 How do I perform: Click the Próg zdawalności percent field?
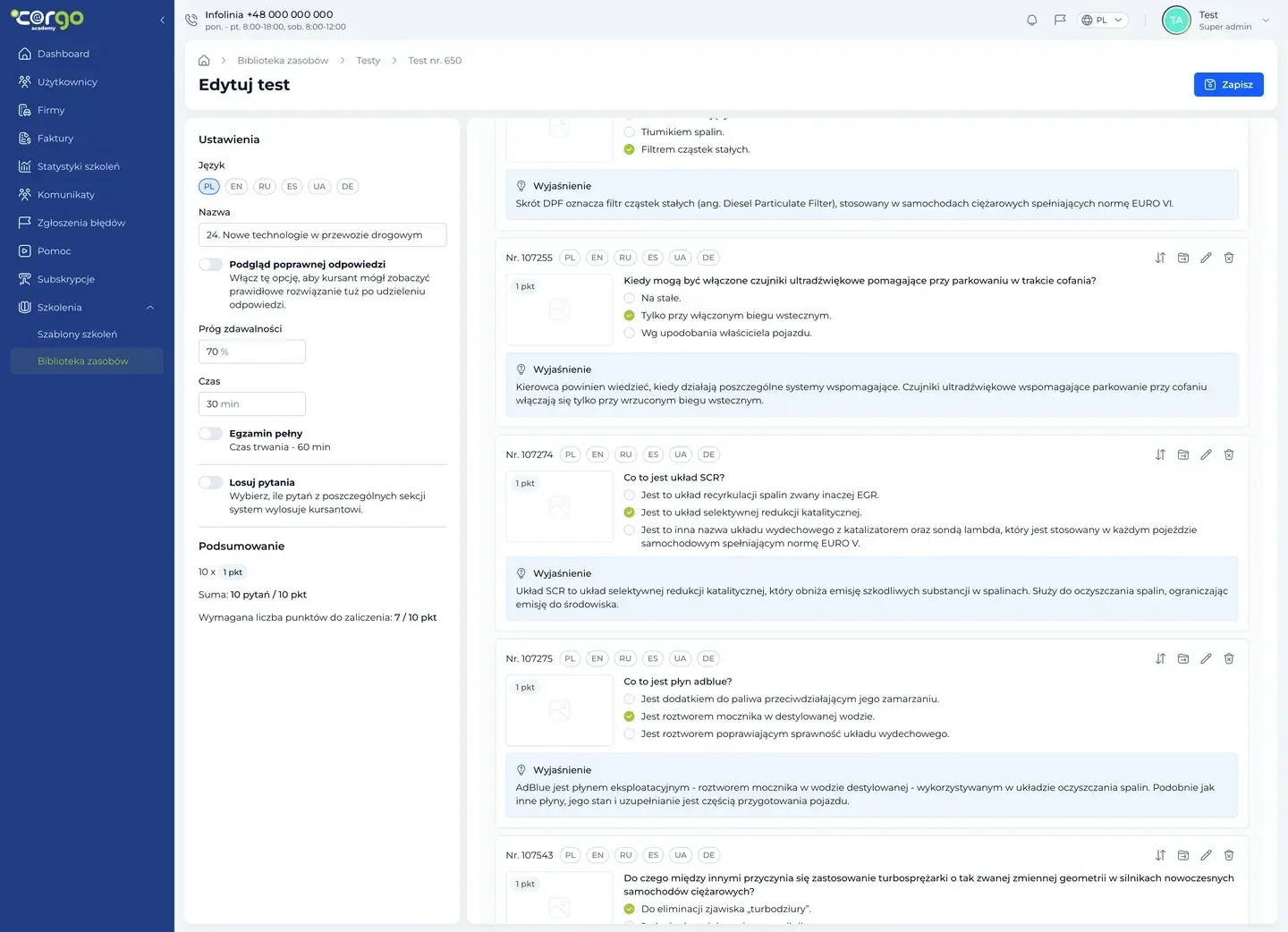click(x=252, y=352)
